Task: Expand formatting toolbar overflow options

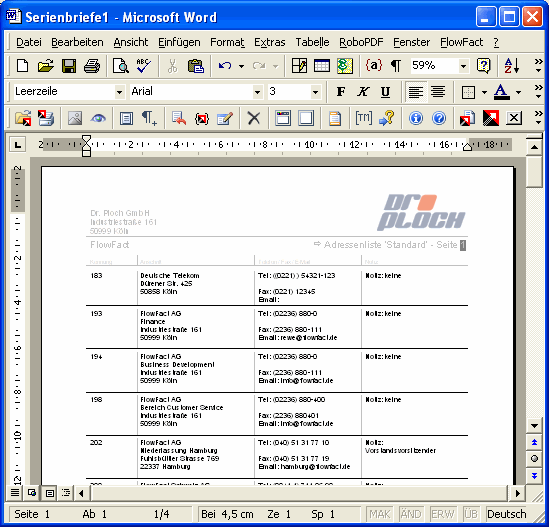Action: pyautogui.click(x=538, y=92)
